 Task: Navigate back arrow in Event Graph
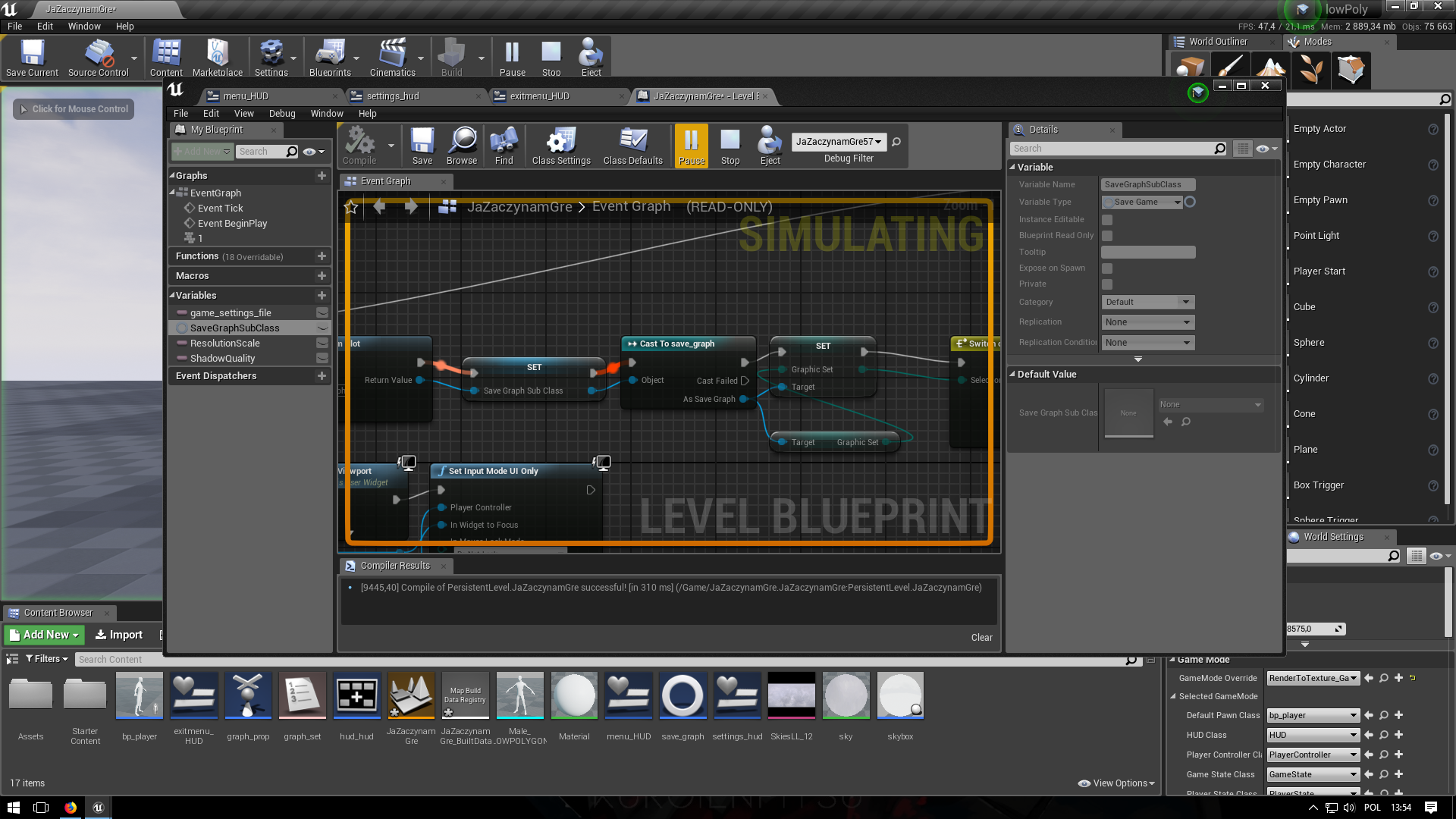(x=379, y=206)
